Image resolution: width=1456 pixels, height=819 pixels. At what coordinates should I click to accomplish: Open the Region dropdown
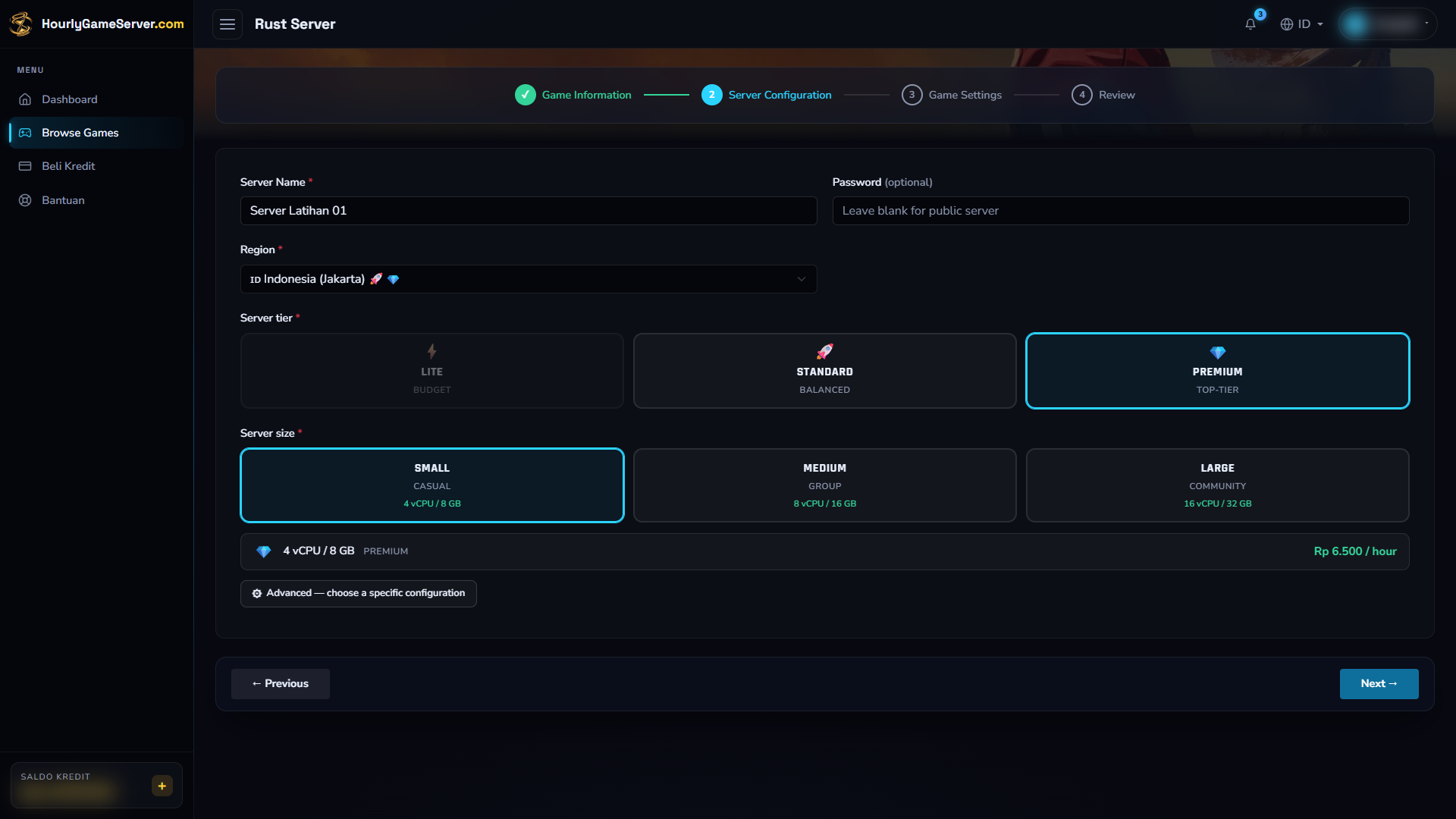(529, 279)
